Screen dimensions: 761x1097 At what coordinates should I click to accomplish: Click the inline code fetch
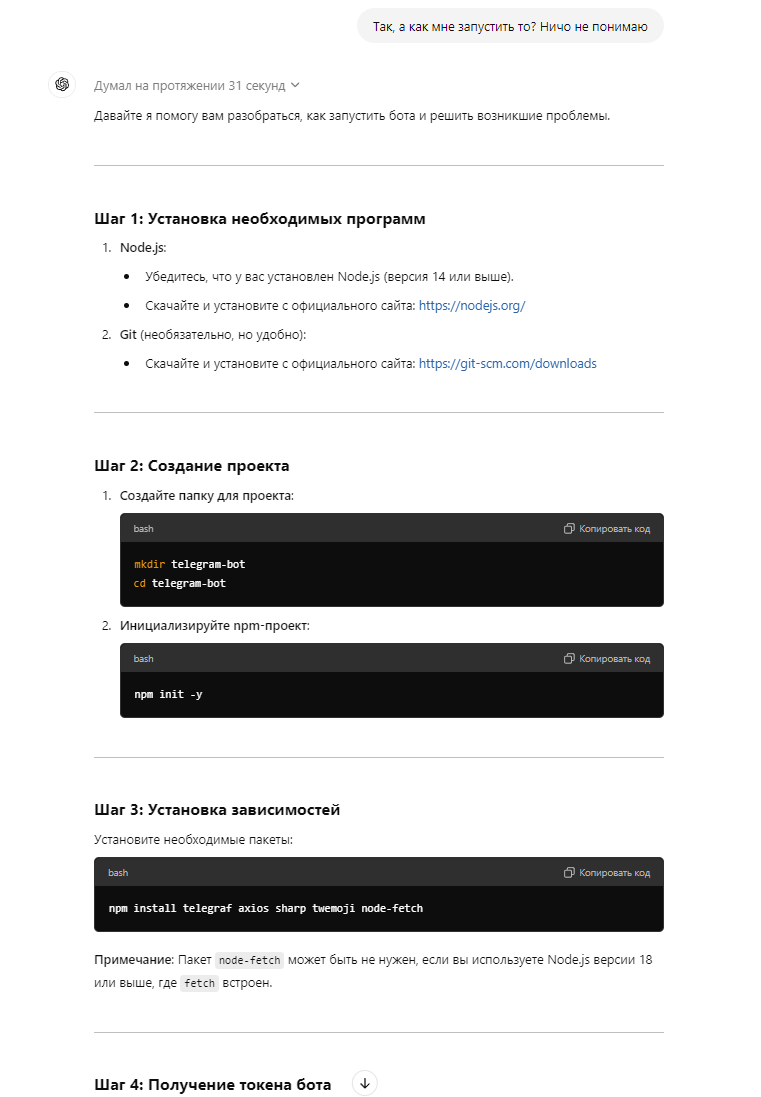tap(199, 983)
